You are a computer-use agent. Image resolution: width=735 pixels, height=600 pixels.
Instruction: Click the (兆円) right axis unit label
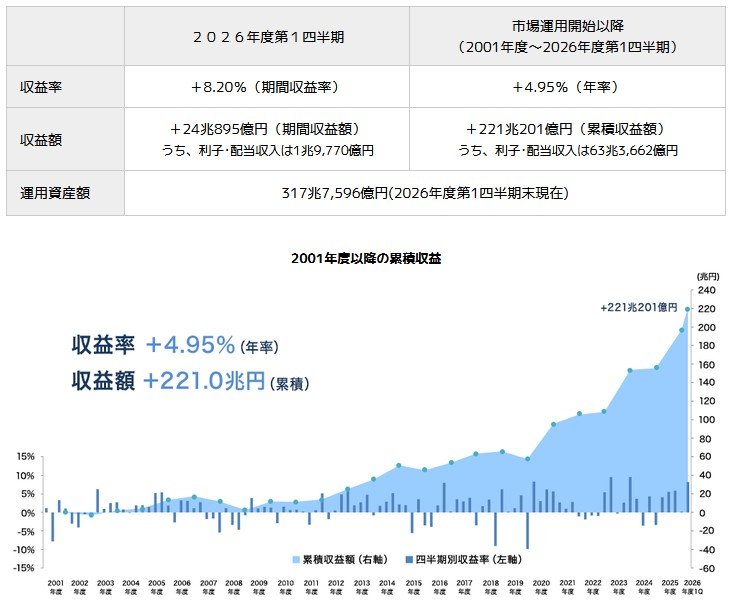click(708, 277)
